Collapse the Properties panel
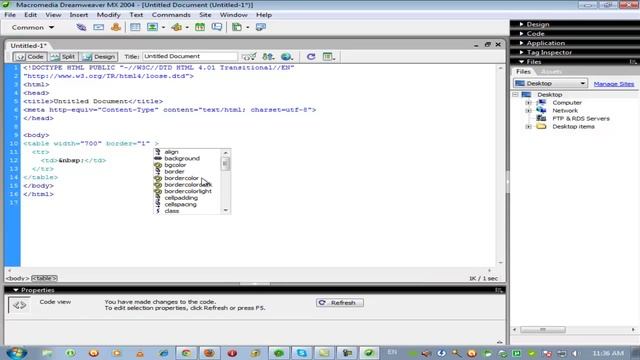 (16, 290)
